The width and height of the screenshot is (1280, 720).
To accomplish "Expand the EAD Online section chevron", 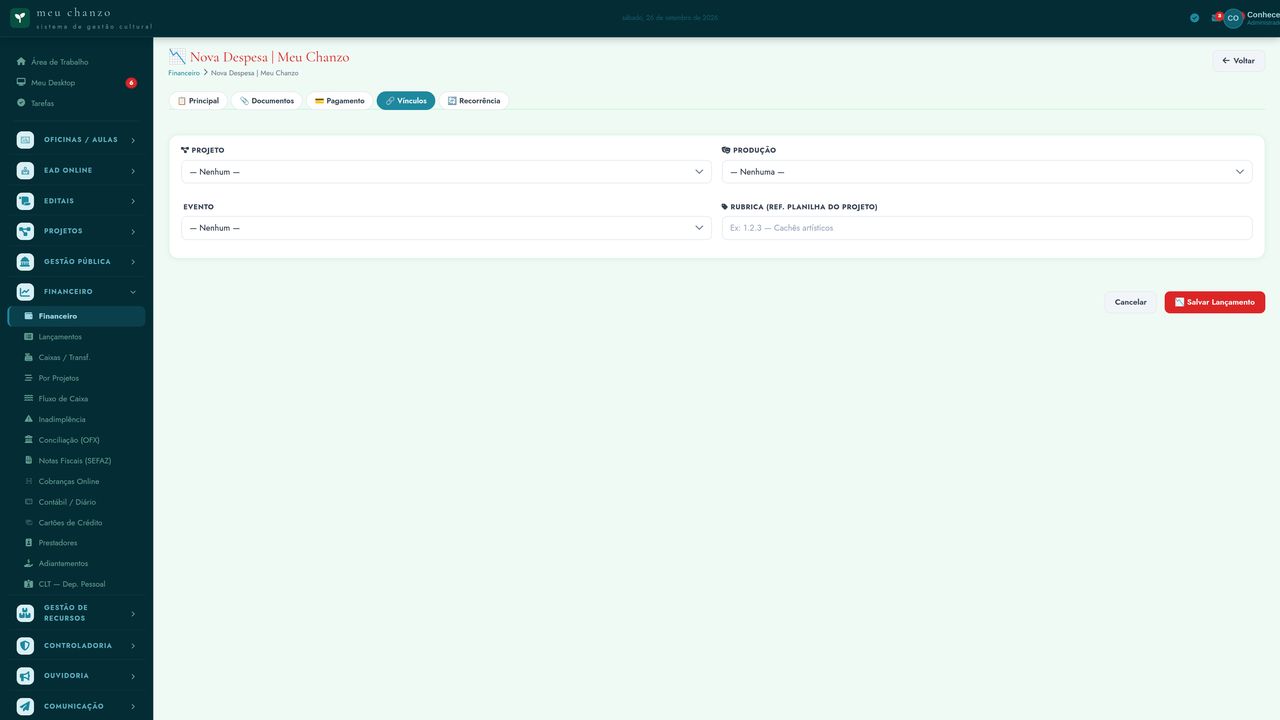I will [x=133, y=171].
